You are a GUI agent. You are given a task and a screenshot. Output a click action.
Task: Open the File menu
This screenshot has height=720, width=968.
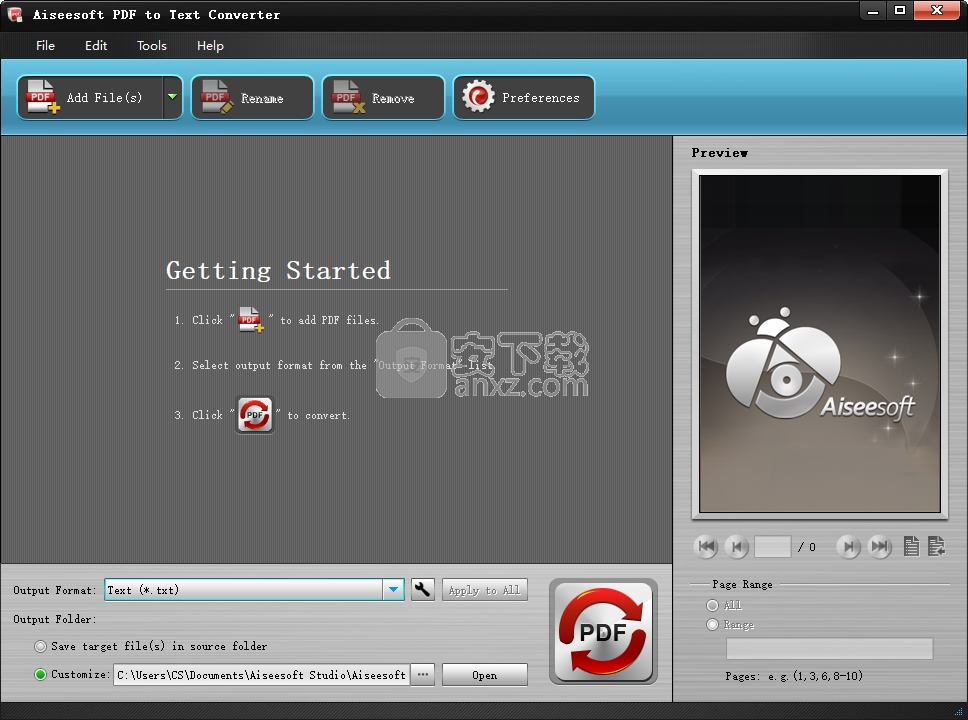[45, 46]
